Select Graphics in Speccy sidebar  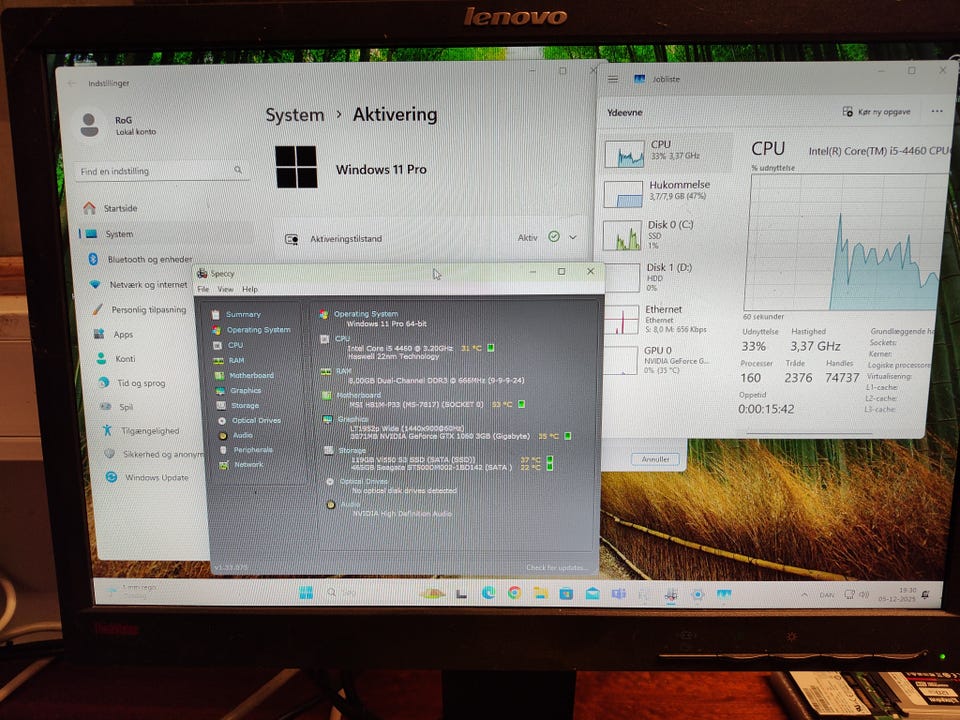click(245, 390)
